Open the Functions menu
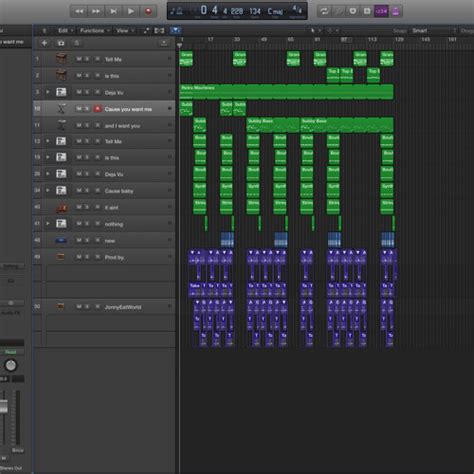The image size is (474, 474). coord(95,31)
